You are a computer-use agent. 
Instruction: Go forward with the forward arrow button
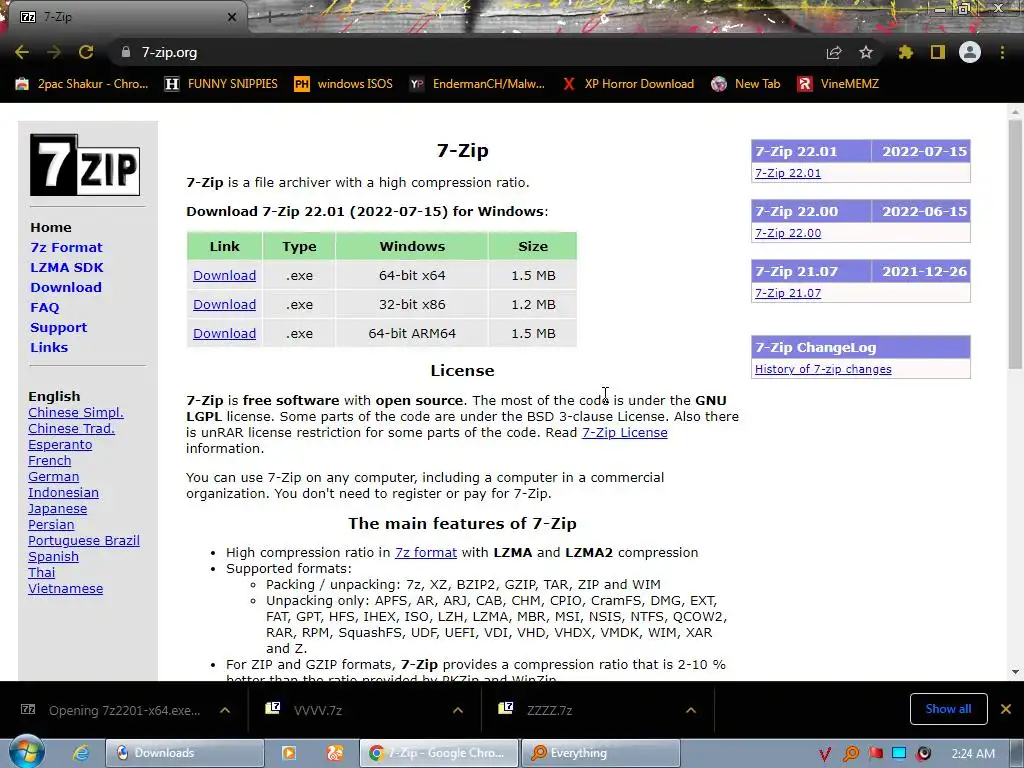(54, 52)
